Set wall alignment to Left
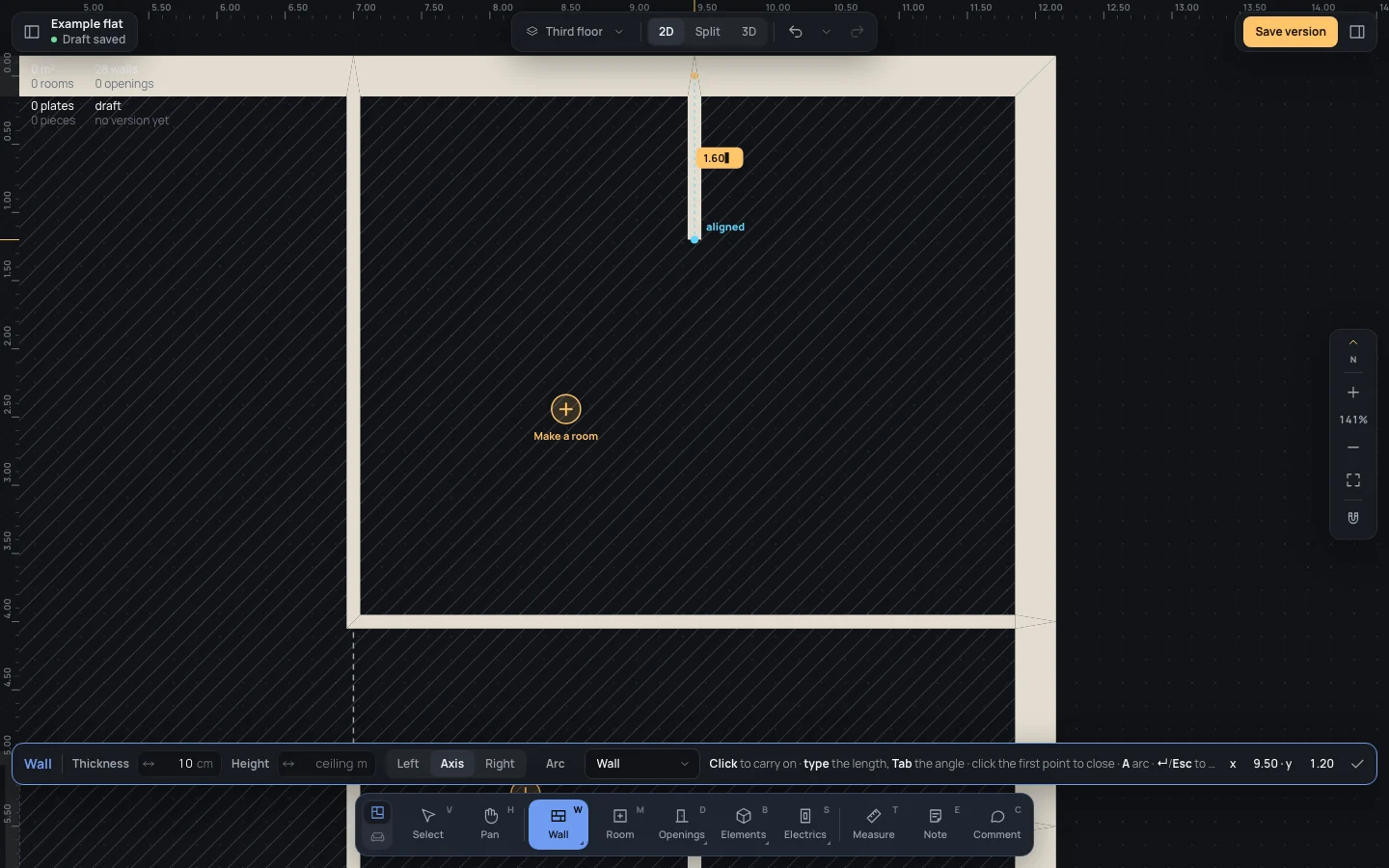The image size is (1389, 868). (x=408, y=764)
